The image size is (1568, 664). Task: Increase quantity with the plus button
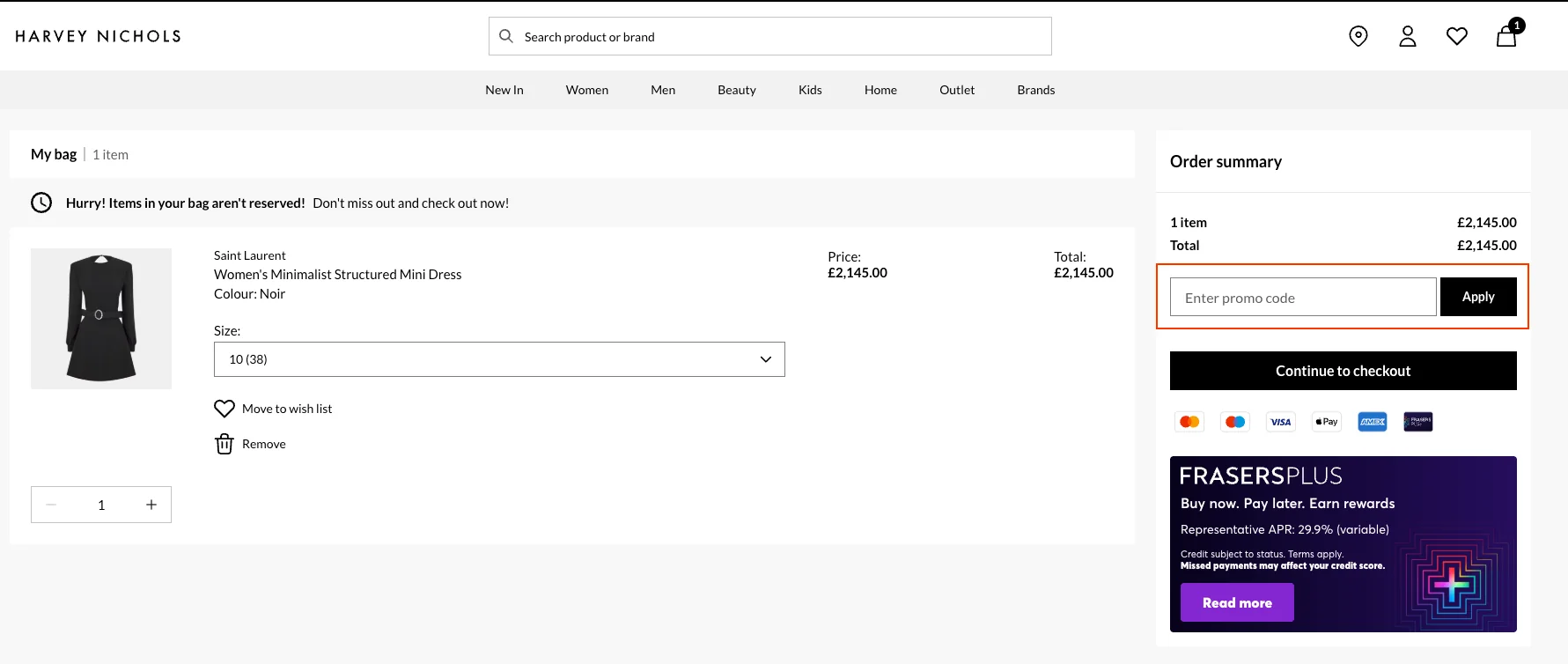click(x=151, y=505)
